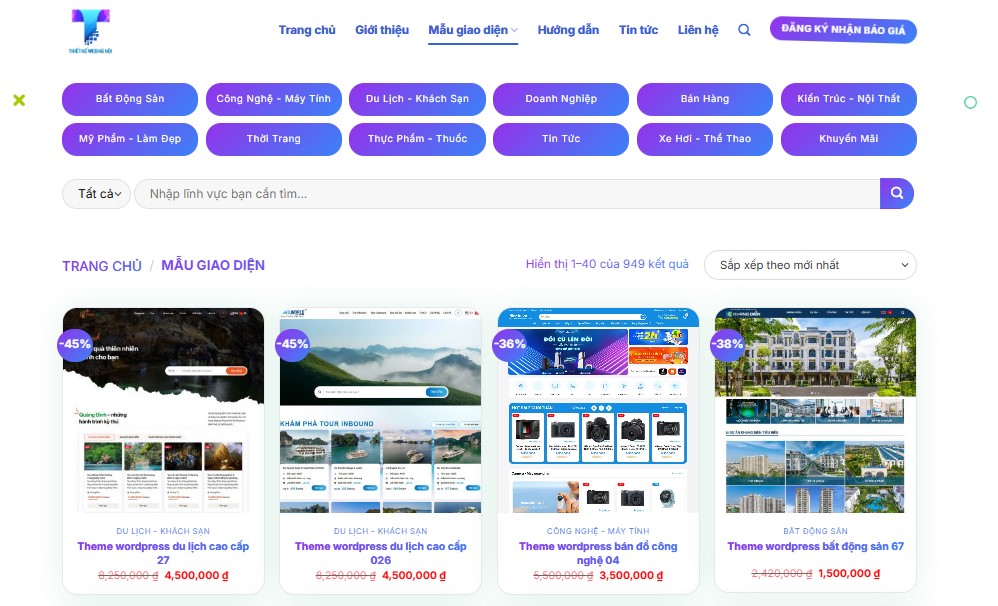Expand the Mẫu giao diện menu
The image size is (998, 606).
click(x=473, y=30)
